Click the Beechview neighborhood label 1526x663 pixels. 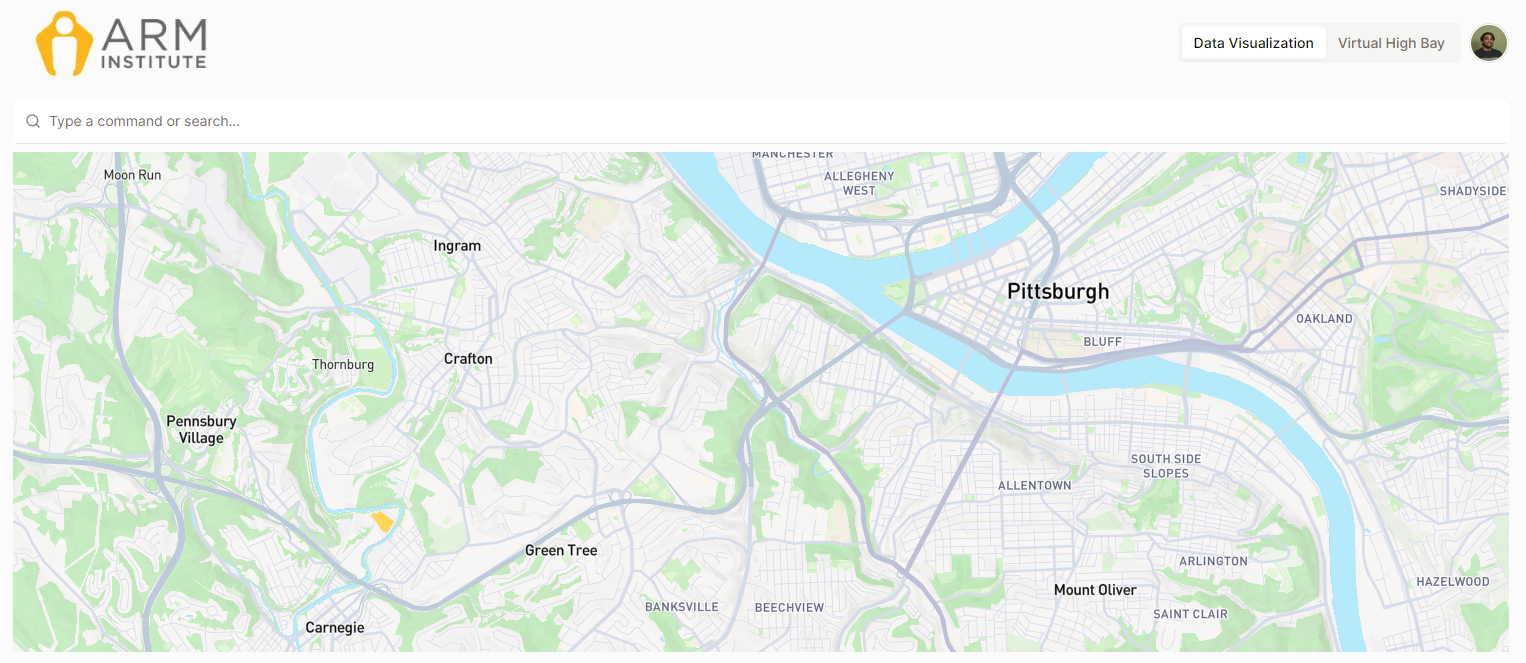(789, 608)
